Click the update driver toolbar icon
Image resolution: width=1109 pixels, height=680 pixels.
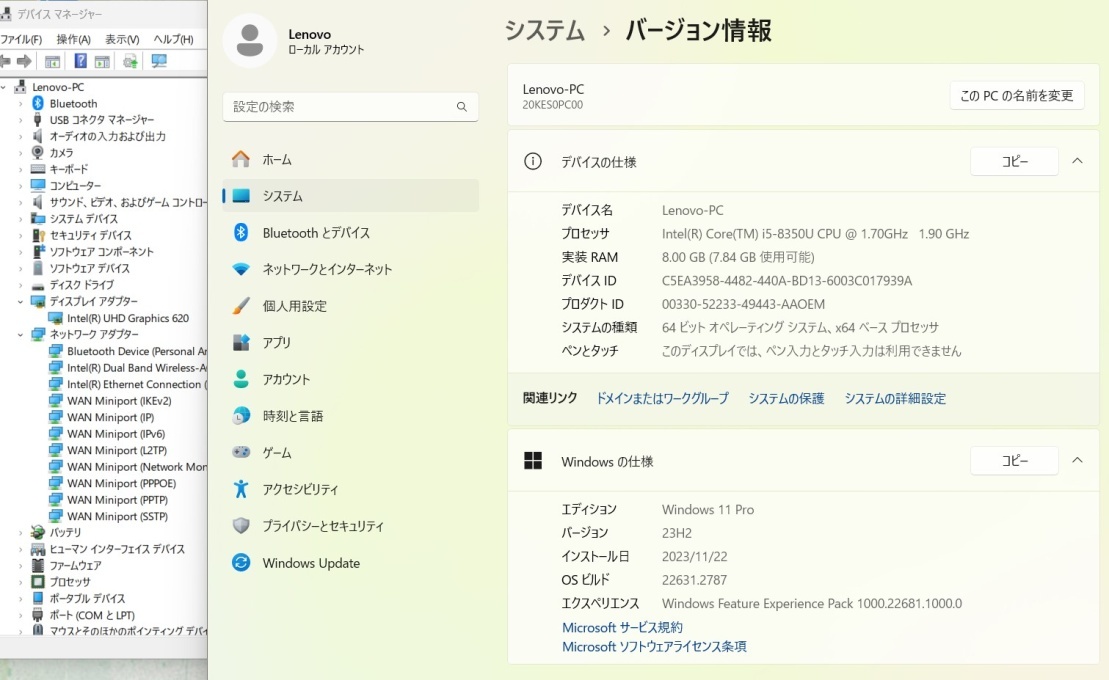(130, 62)
